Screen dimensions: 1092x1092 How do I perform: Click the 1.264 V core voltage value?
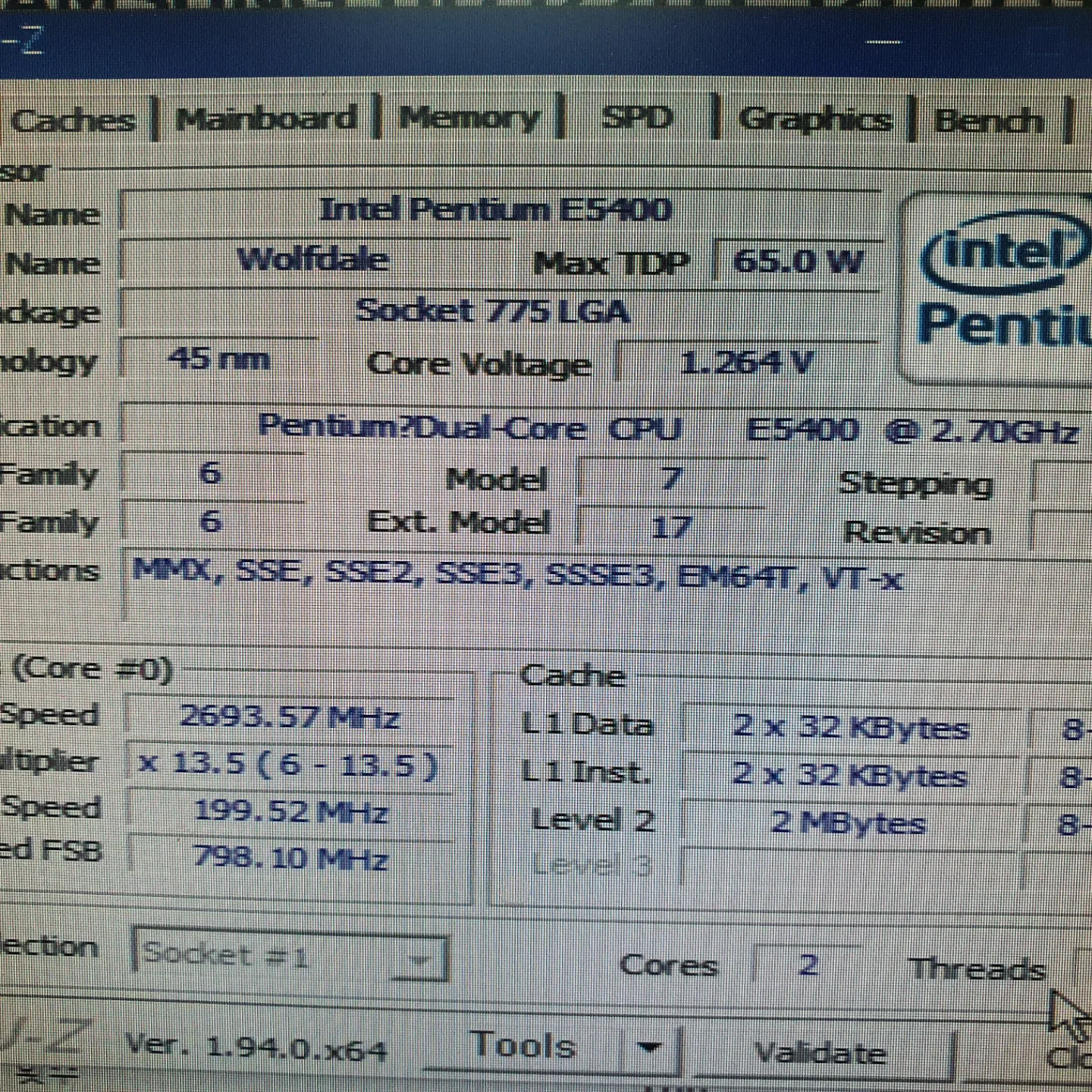(x=748, y=364)
